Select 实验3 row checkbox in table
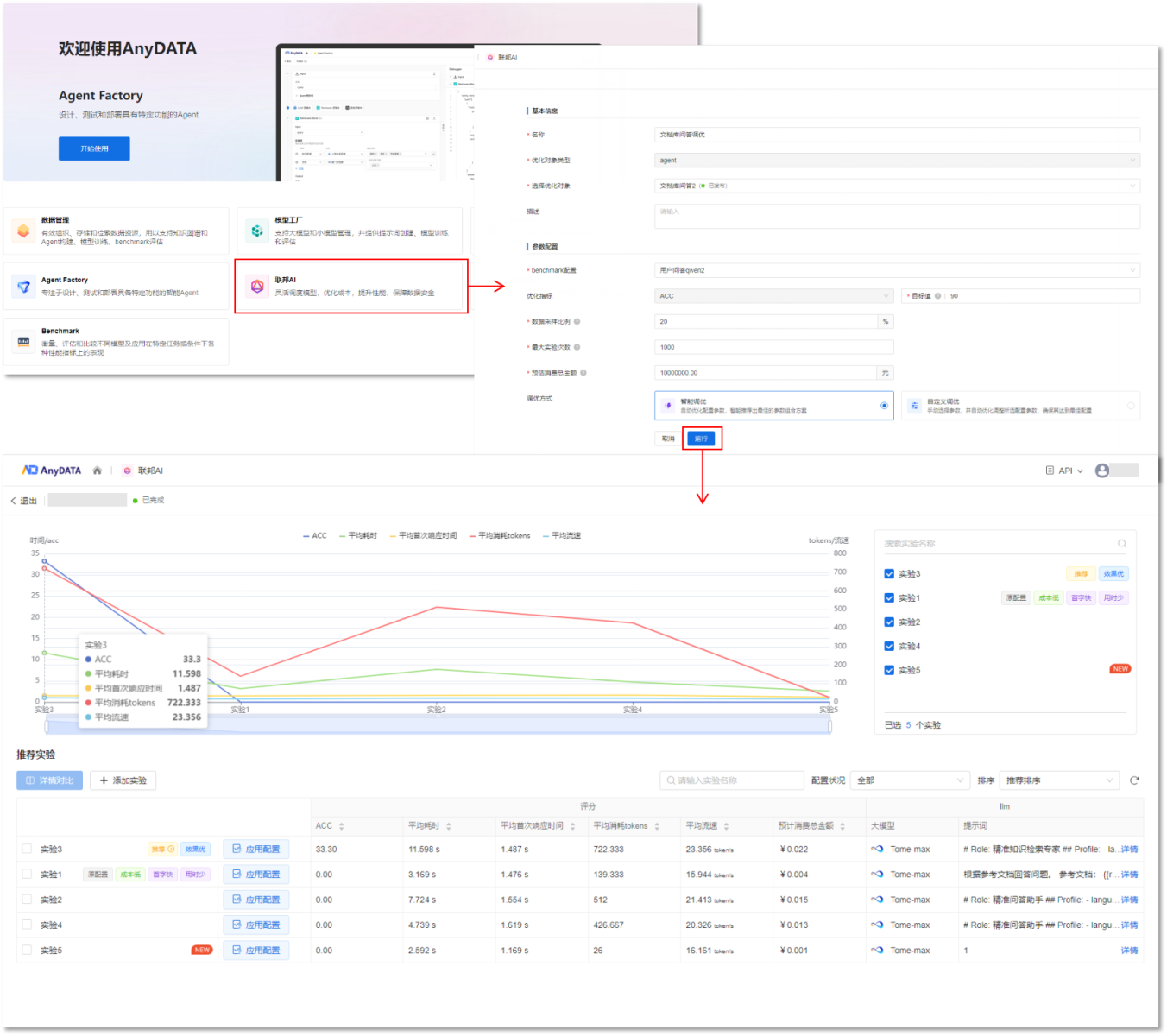Screen dimensions: 1167x1036 (x=27, y=849)
